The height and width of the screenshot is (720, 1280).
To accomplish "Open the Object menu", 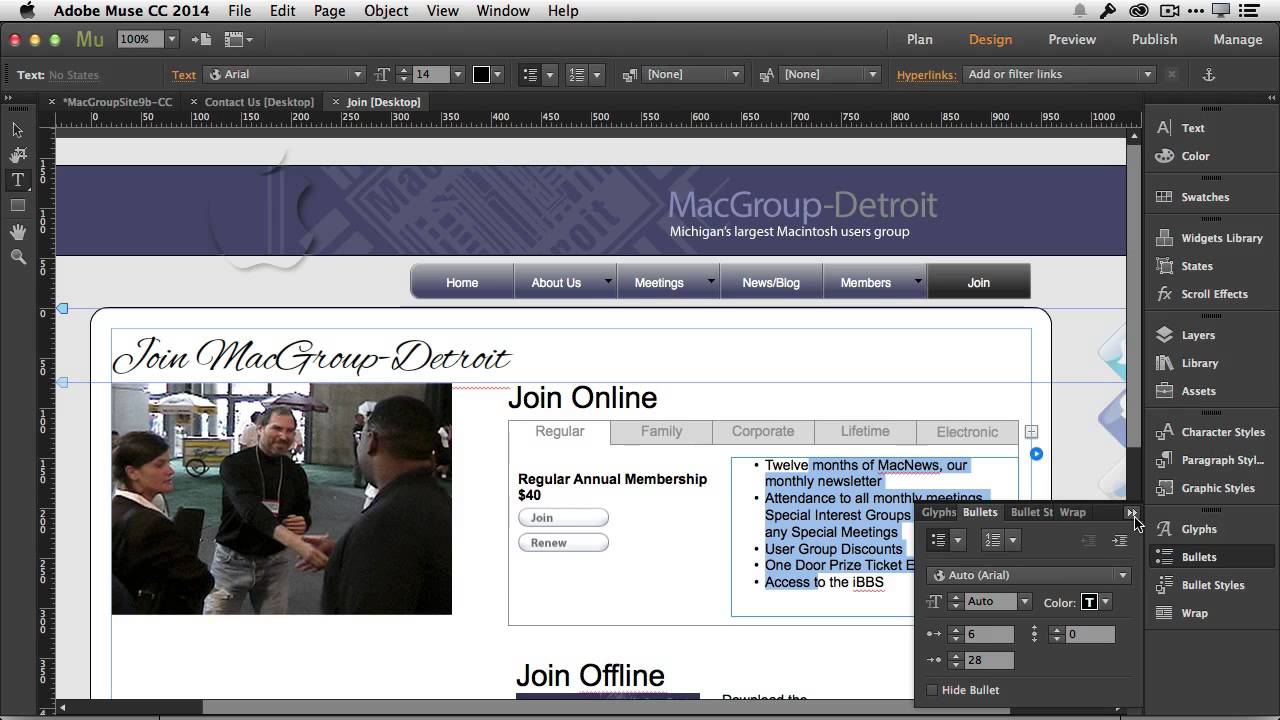I will pos(386,11).
